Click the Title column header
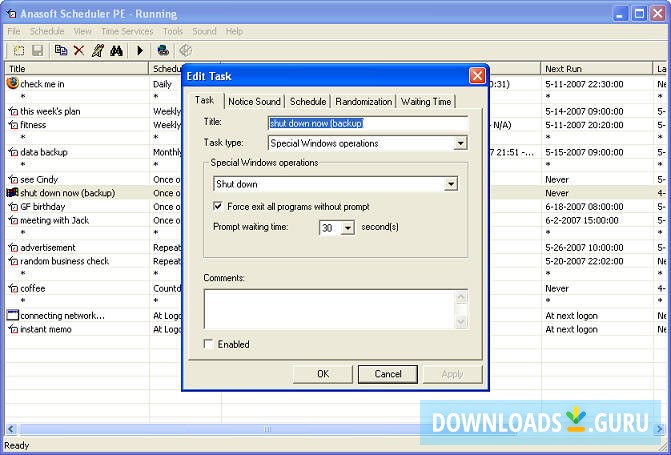671x455 pixels. tap(77, 68)
